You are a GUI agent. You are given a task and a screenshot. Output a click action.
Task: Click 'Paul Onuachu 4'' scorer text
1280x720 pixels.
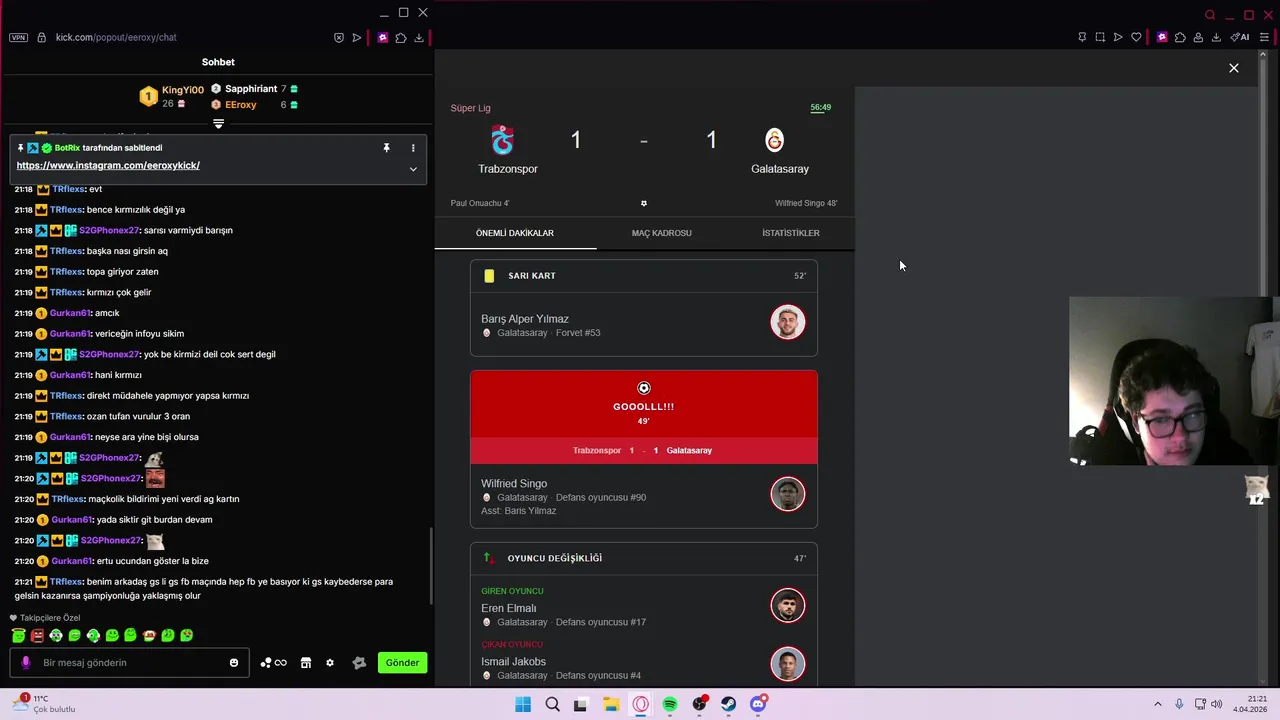[480, 203]
